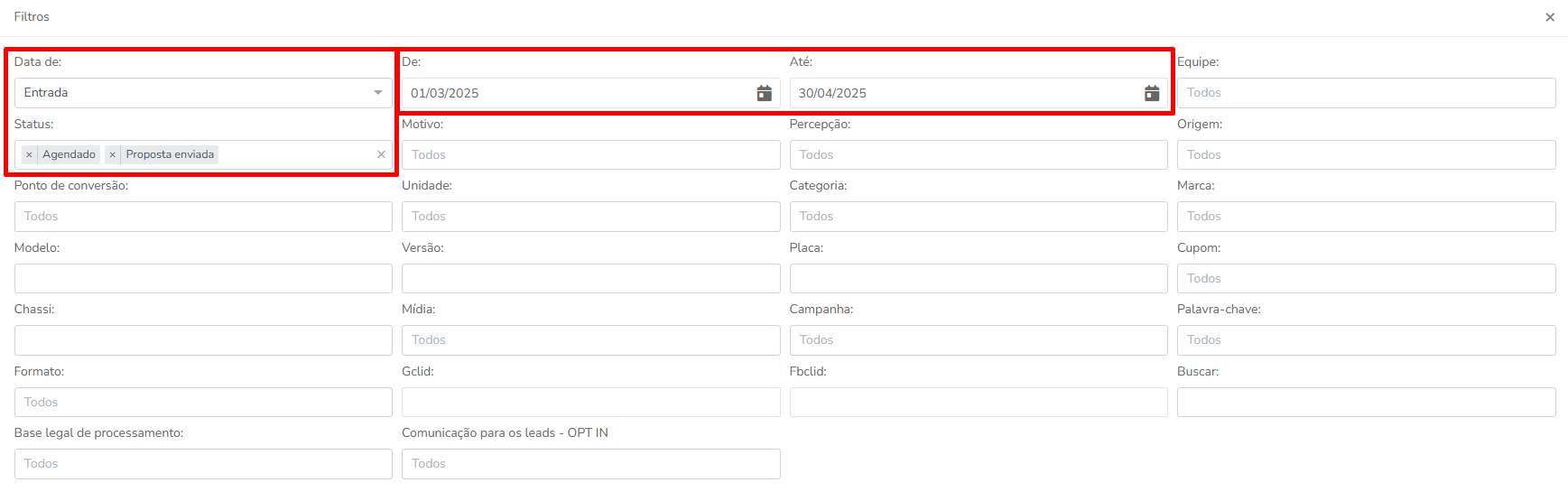Viewport: 1568px width, 501px height.
Task: Expand the Data de Entrada dropdown
Action: 203,93
